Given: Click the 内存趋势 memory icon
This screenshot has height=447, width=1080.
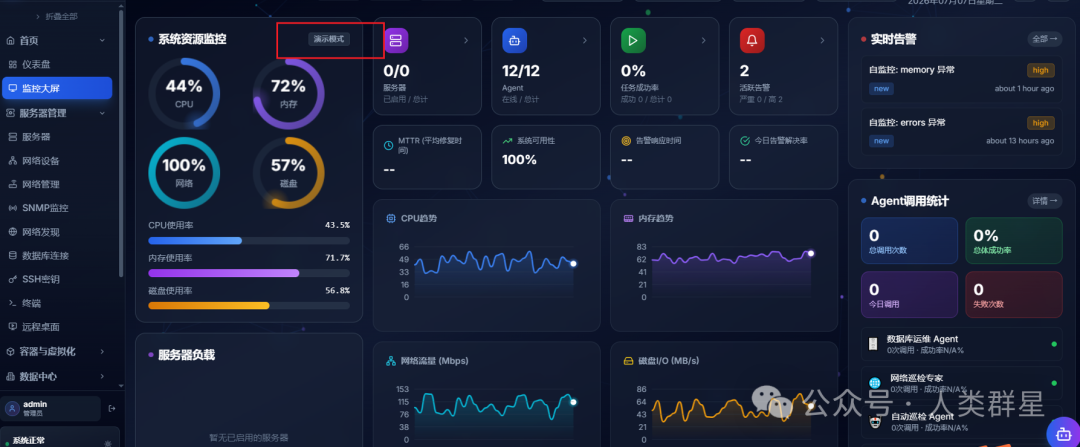Looking at the screenshot, I should [x=628, y=218].
